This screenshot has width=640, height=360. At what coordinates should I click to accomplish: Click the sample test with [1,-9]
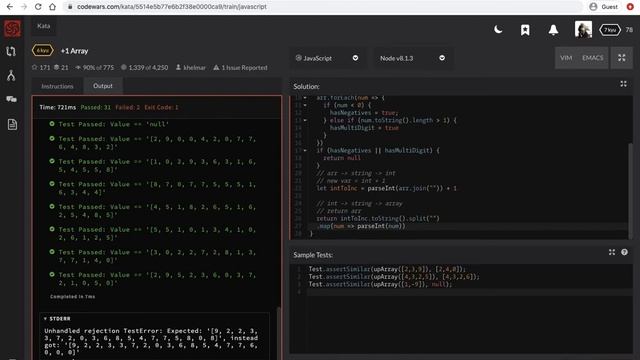(x=380, y=284)
